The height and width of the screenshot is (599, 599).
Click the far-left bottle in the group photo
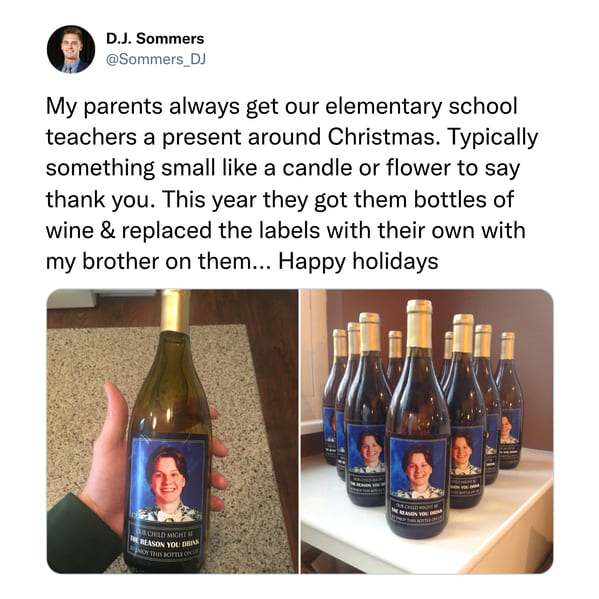[x=333, y=397]
